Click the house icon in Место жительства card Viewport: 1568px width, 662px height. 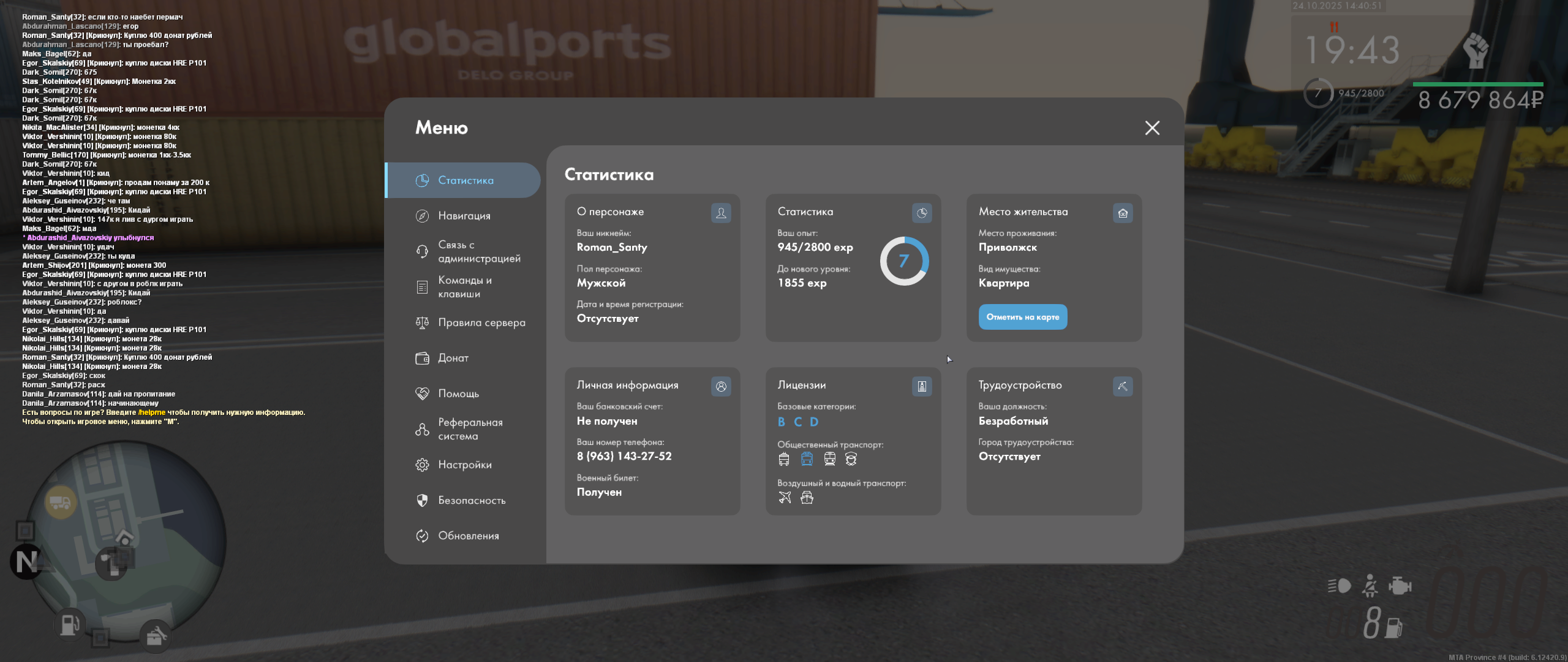(x=1122, y=213)
